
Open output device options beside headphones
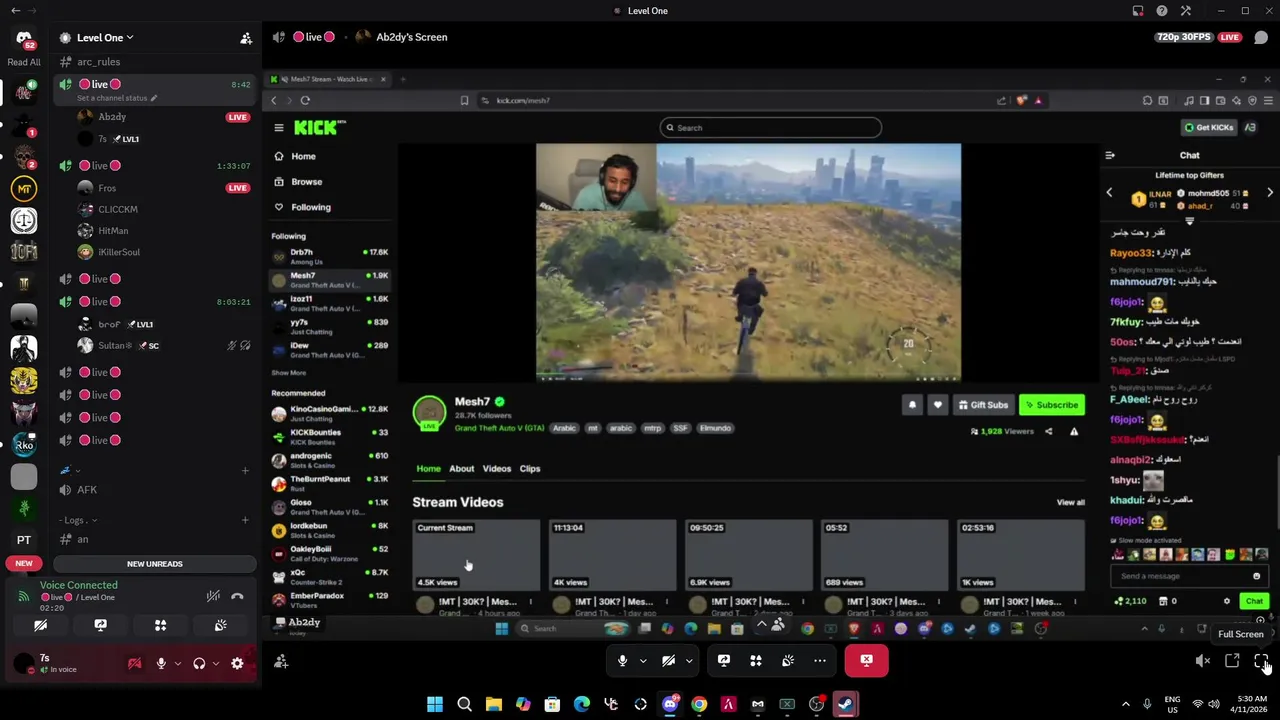point(215,663)
